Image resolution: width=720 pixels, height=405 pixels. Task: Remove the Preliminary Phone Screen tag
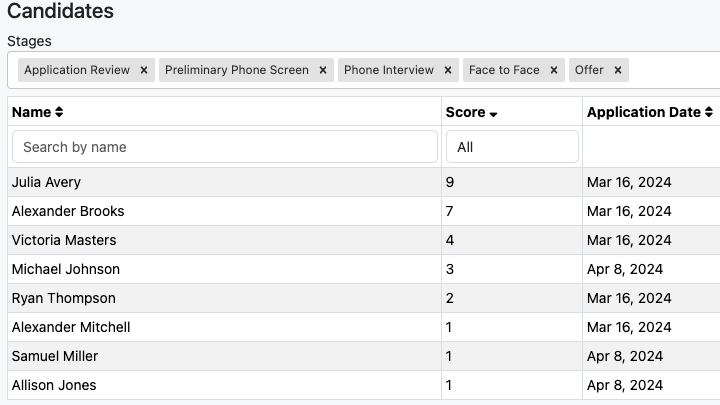pyautogui.click(x=323, y=70)
